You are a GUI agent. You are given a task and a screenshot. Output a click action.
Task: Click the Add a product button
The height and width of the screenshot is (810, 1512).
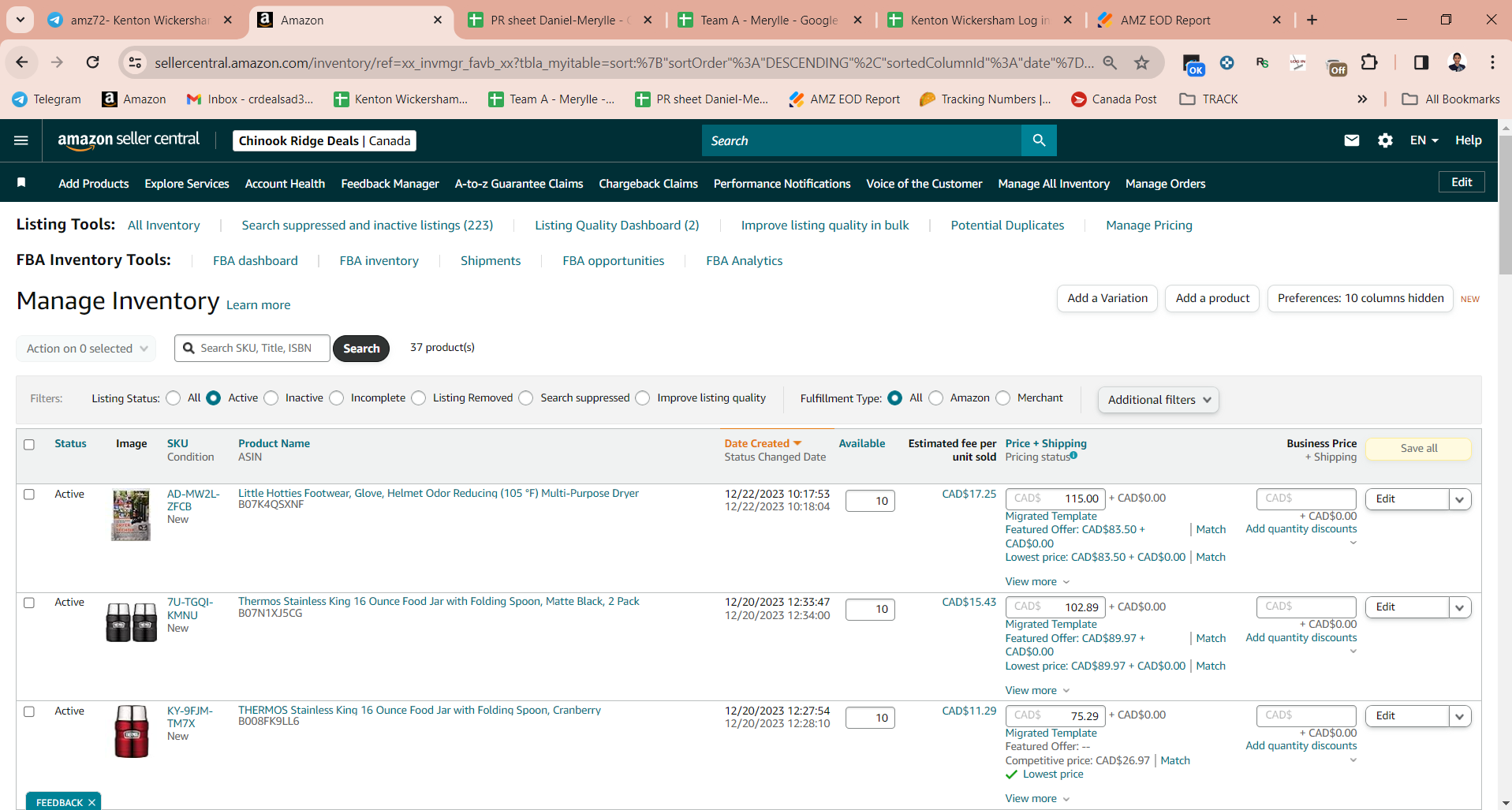click(1212, 298)
